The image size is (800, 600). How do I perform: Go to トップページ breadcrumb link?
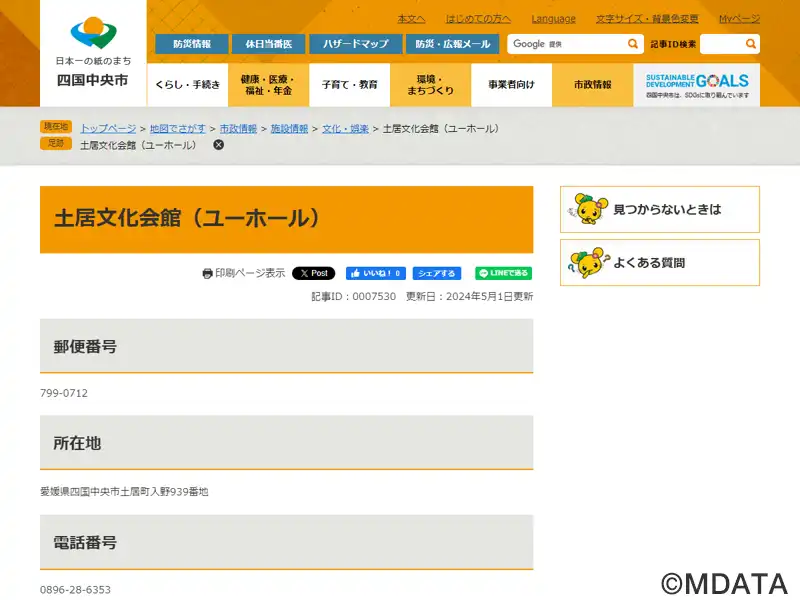[x=108, y=129]
